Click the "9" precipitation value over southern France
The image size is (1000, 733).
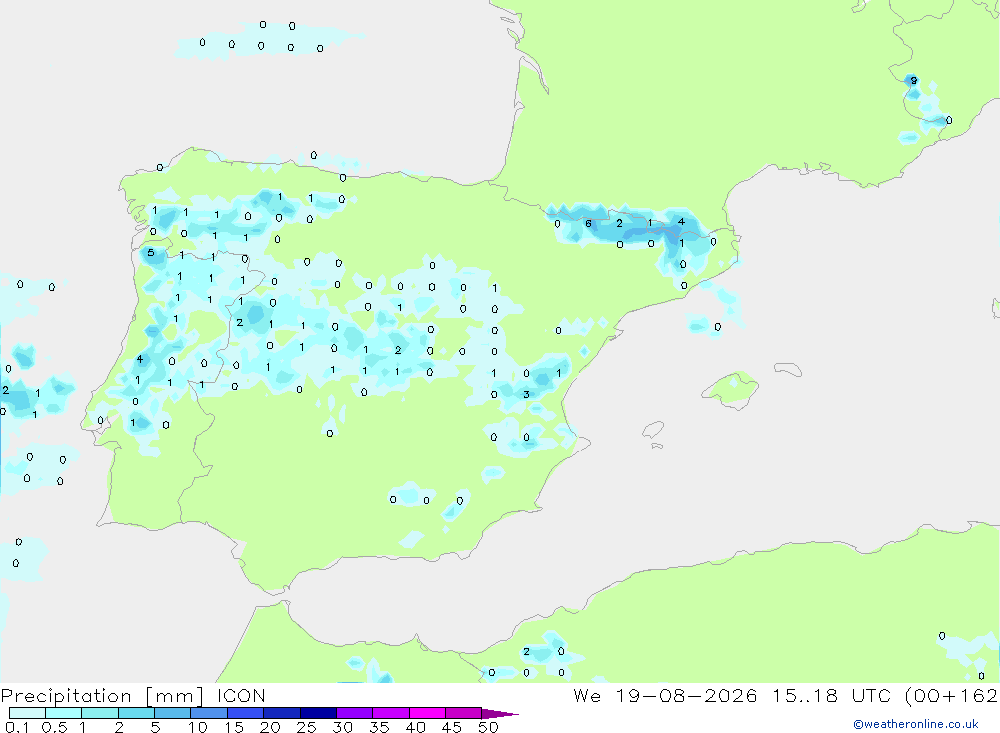coord(914,80)
